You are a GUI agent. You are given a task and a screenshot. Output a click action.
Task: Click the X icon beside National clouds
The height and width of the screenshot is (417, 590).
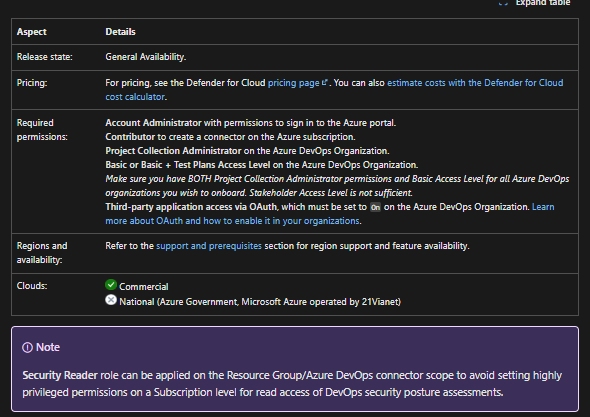pyautogui.click(x=111, y=300)
